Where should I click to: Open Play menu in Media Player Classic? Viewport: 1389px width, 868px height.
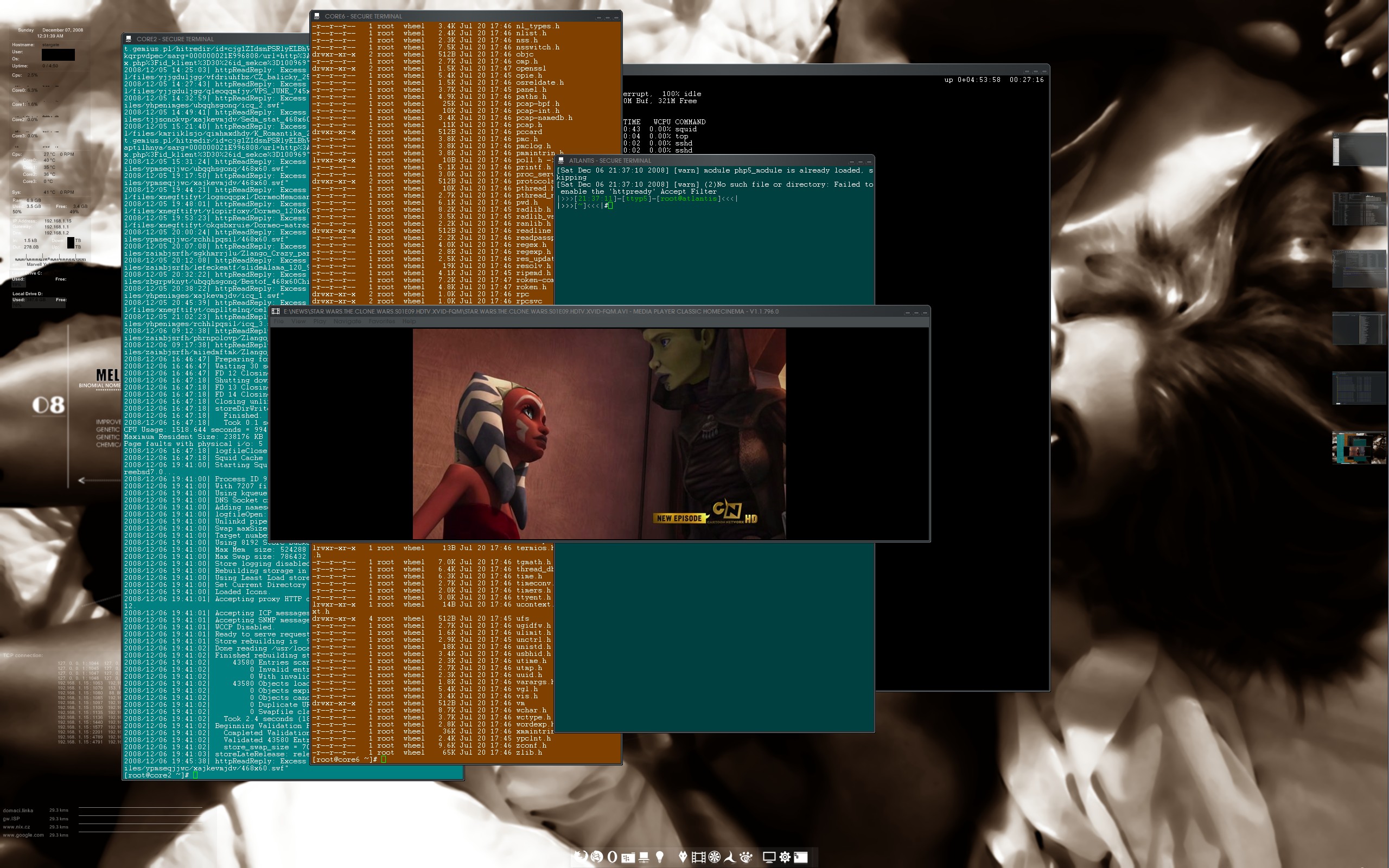(x=320, y=322)
